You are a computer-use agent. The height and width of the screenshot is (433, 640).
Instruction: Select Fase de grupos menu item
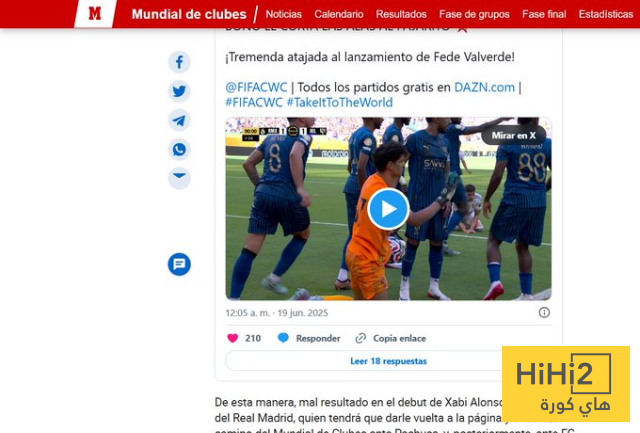[474, 14]
